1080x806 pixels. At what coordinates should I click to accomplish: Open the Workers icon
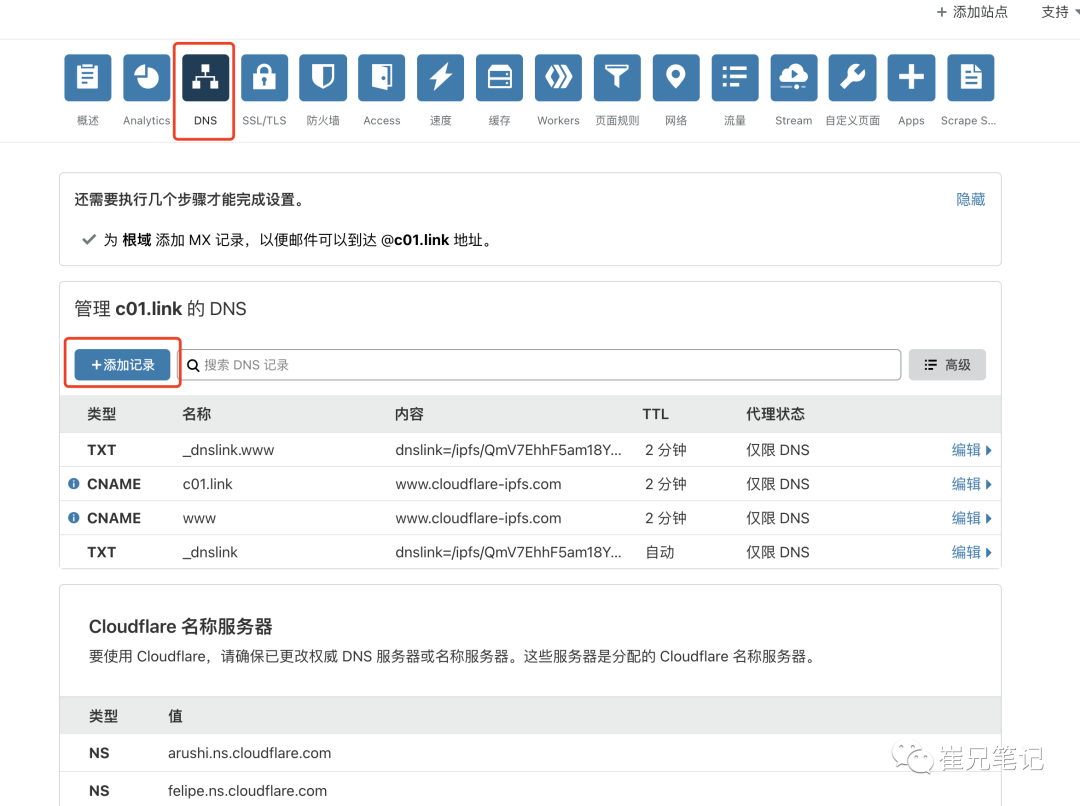point(558,78)
